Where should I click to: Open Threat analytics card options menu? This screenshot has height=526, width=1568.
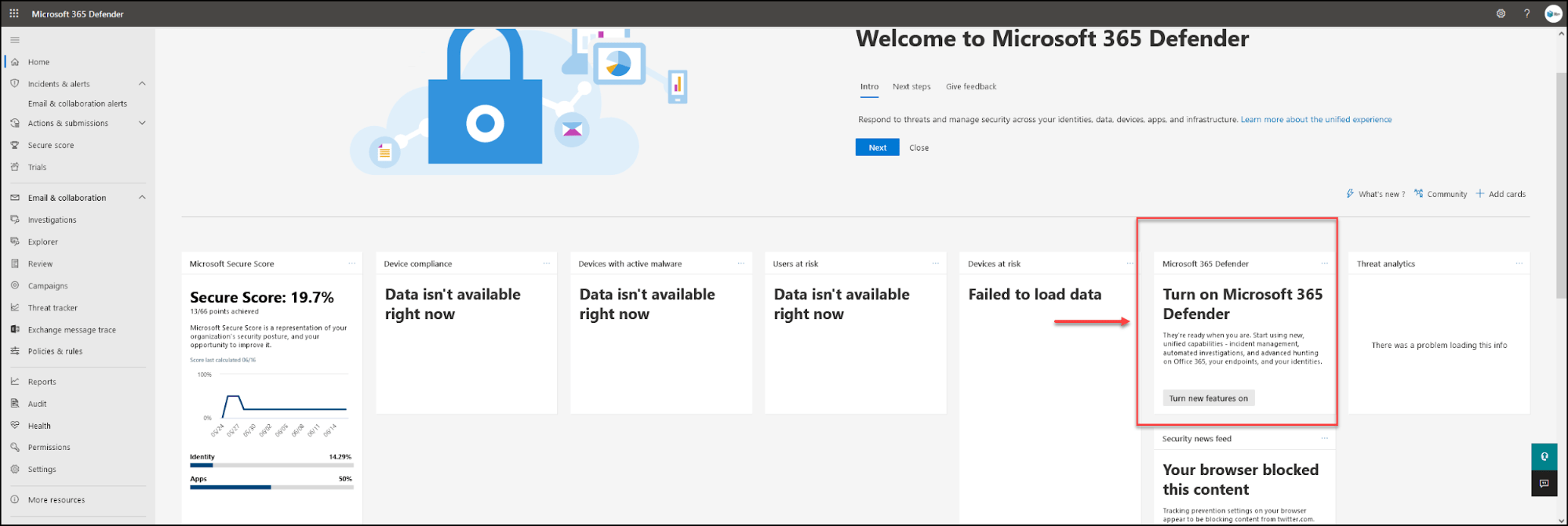[1519, 263]
